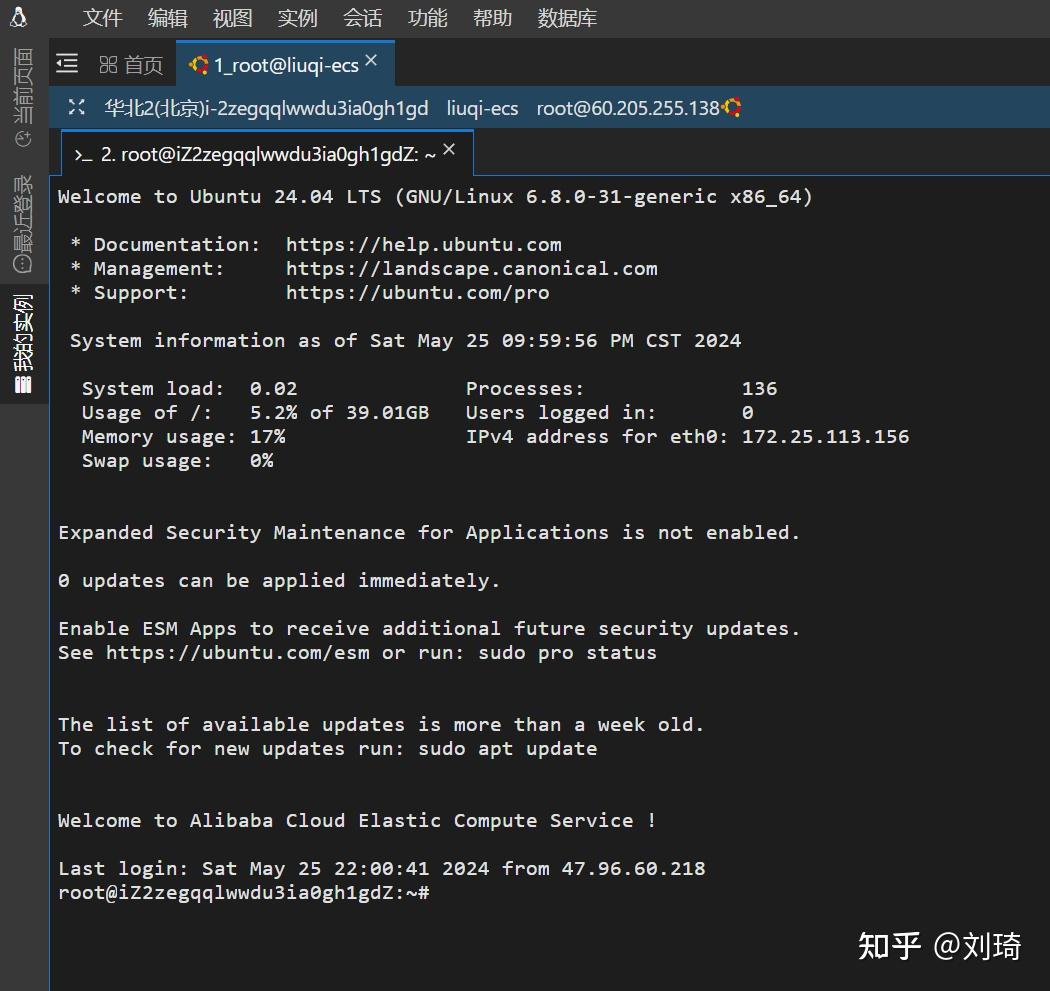Open the 文件 menu

(101, 17)
